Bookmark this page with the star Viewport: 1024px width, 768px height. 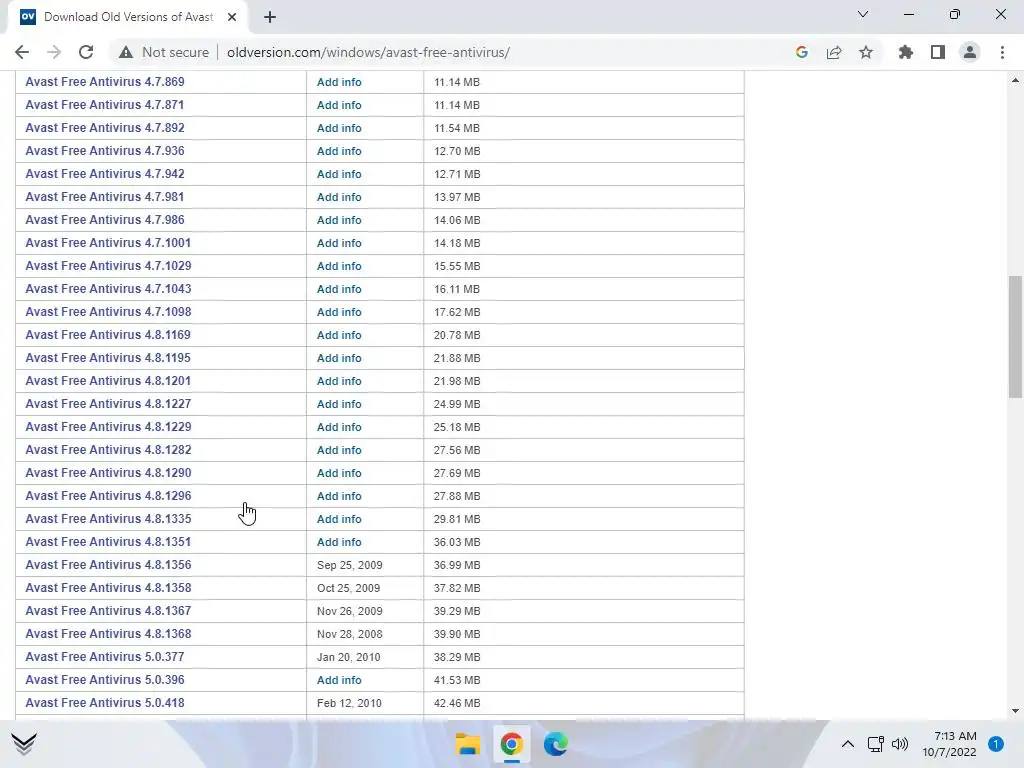(x=866, y=52)
